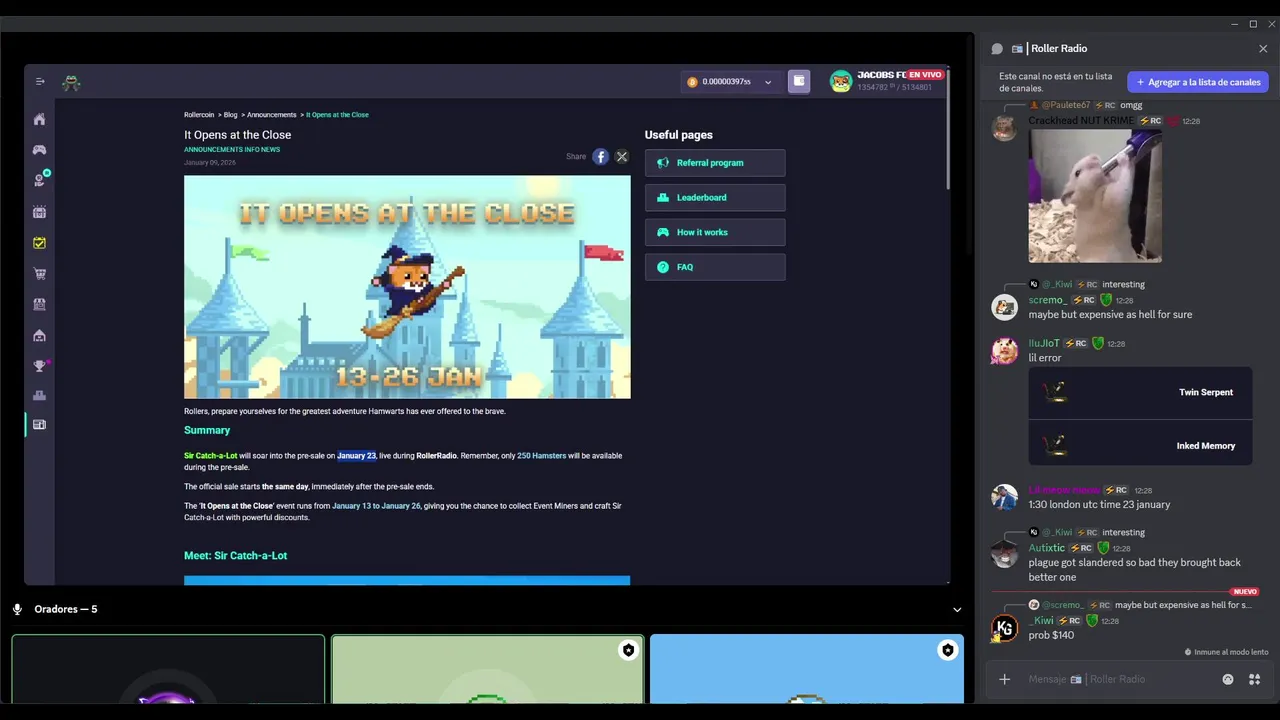This screenshot has height=720, width=1280.
Task: Click the 'Meet: Sir Catch-a-Lot' heading
Action: pos(235,555)
